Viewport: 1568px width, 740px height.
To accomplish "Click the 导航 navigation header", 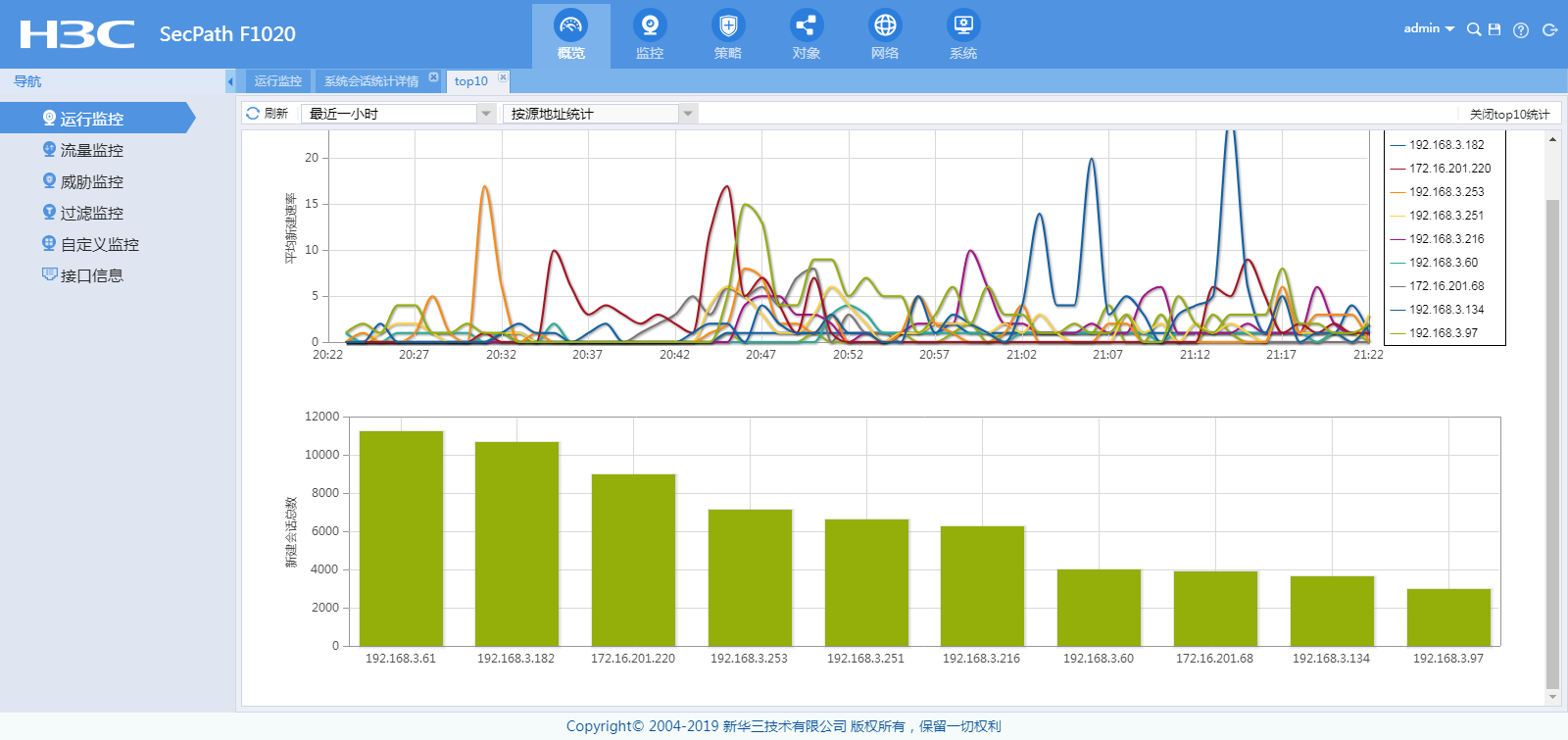I will (27, 81).
